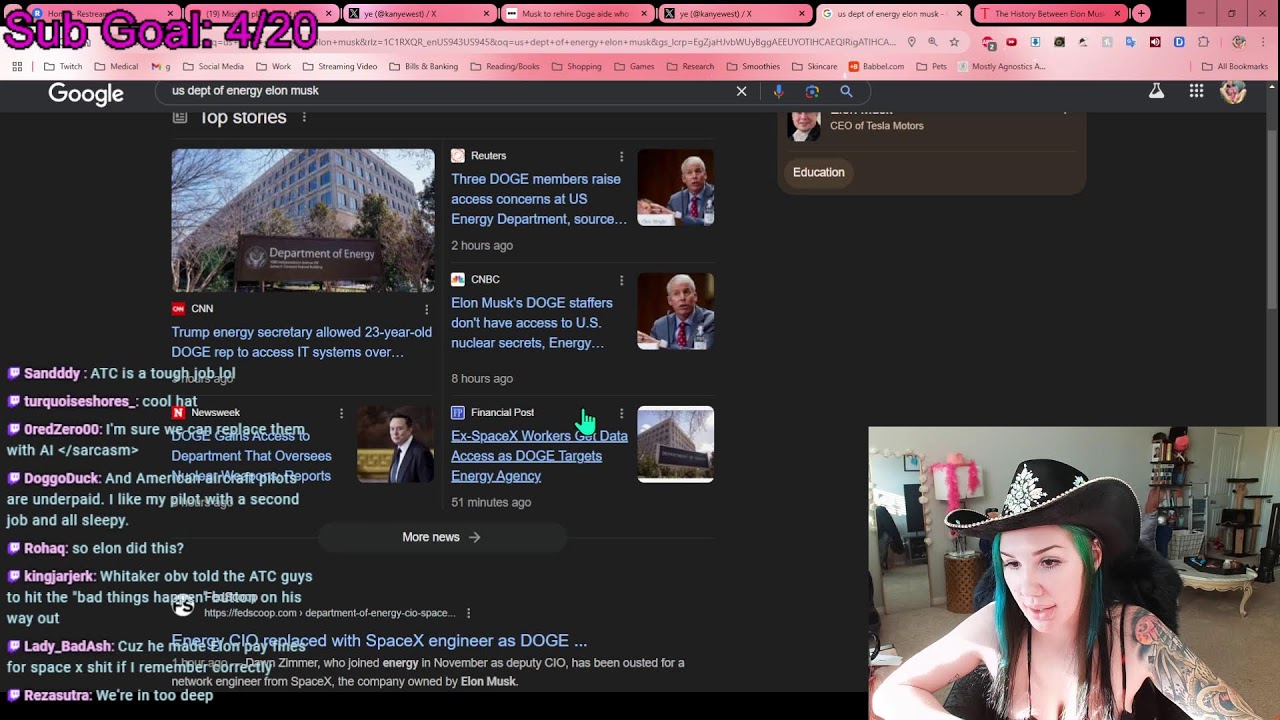This screenshot has height=720, width=1280.
Task: Click the Financial Post story thumbnail image
Action: pyautogui.click(x=676, y=444)
